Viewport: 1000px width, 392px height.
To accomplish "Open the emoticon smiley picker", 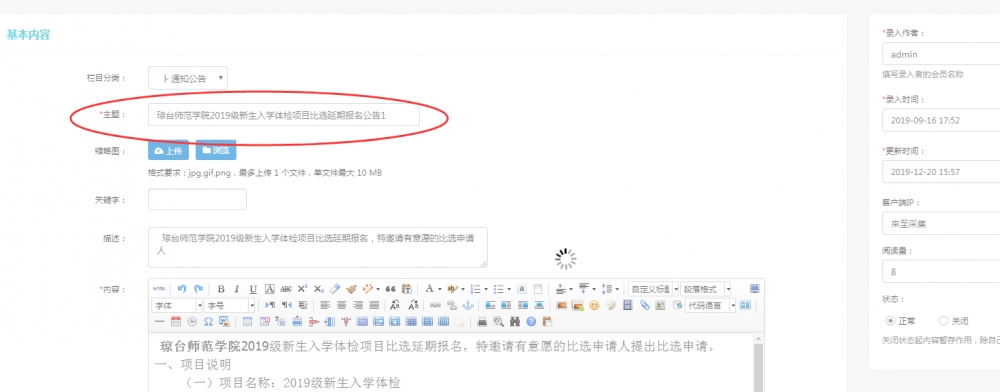I will point(594,305).
